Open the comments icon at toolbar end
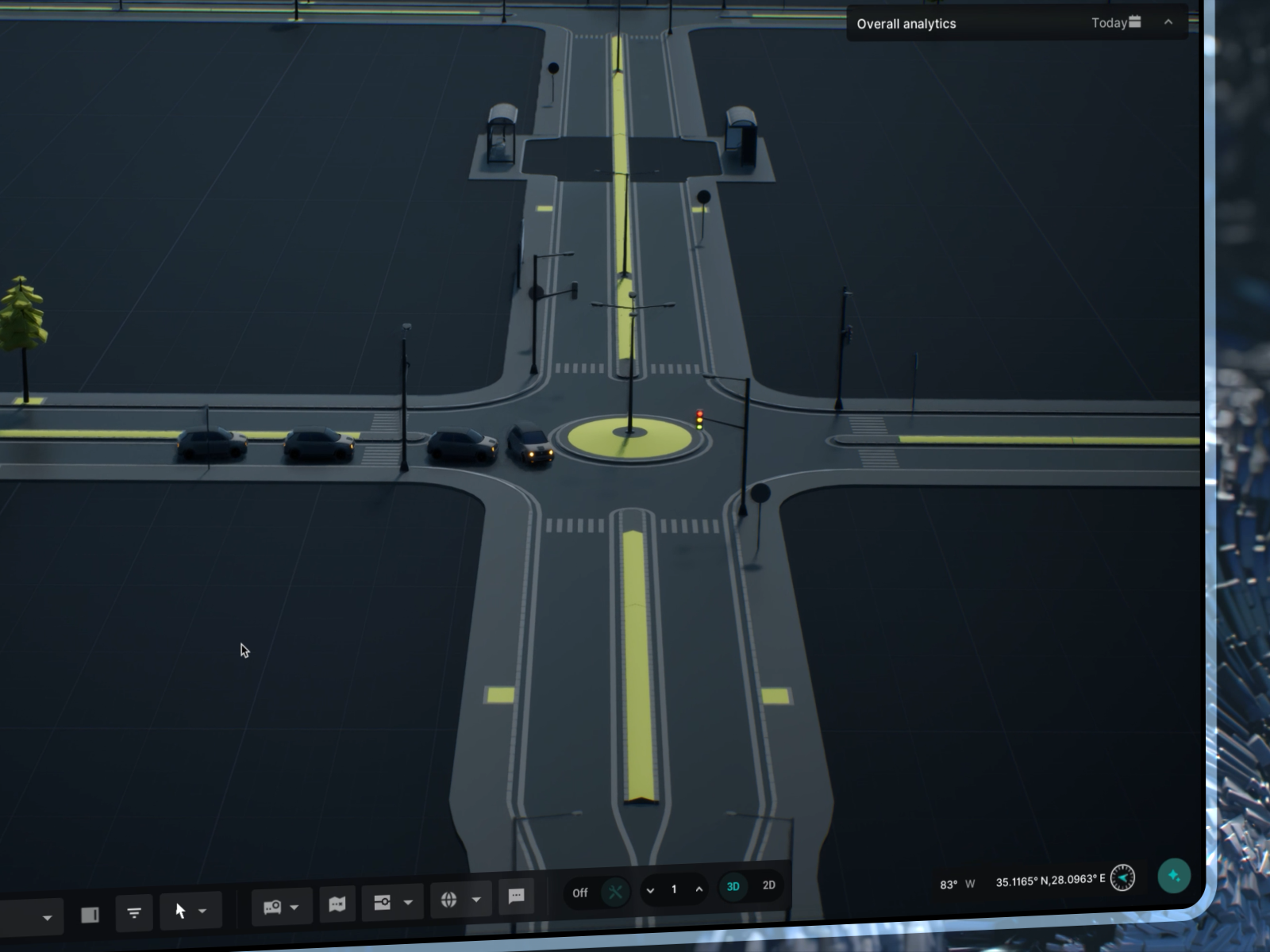The width and height of the screenshot is (1270, 952). [x=516, y=895]
